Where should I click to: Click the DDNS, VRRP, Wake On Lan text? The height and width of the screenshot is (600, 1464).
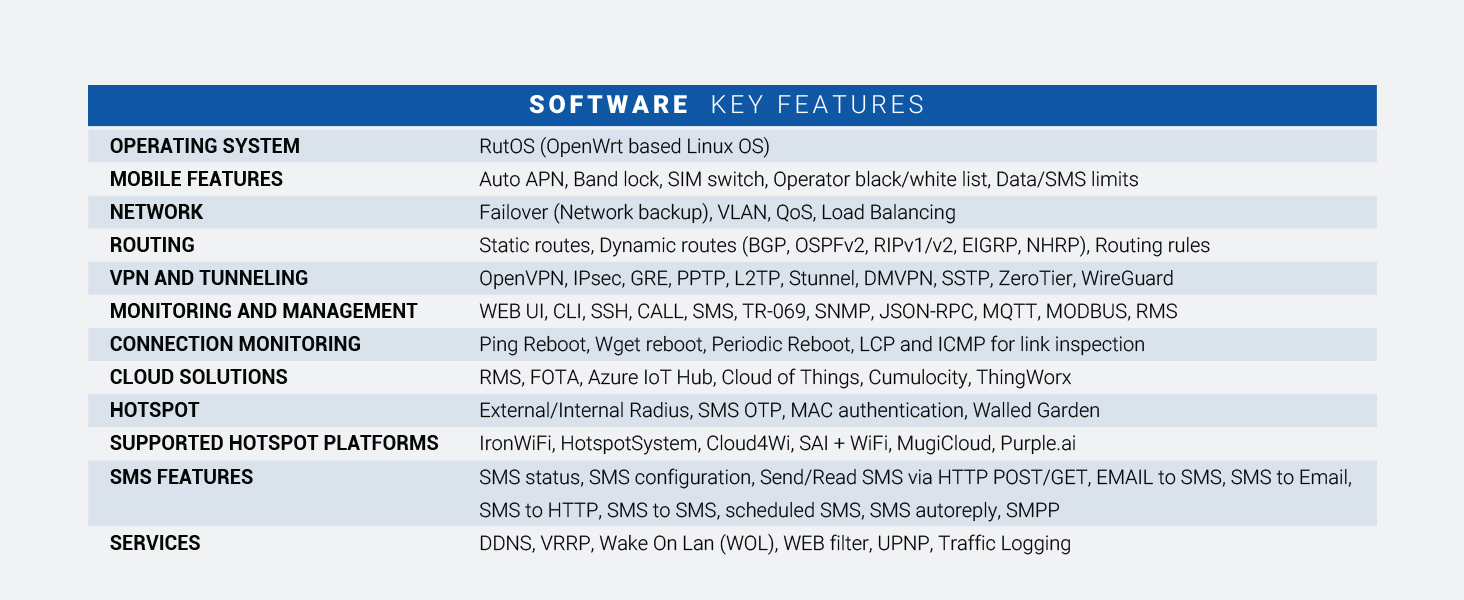pyautogui.click(x=775, y=543)
